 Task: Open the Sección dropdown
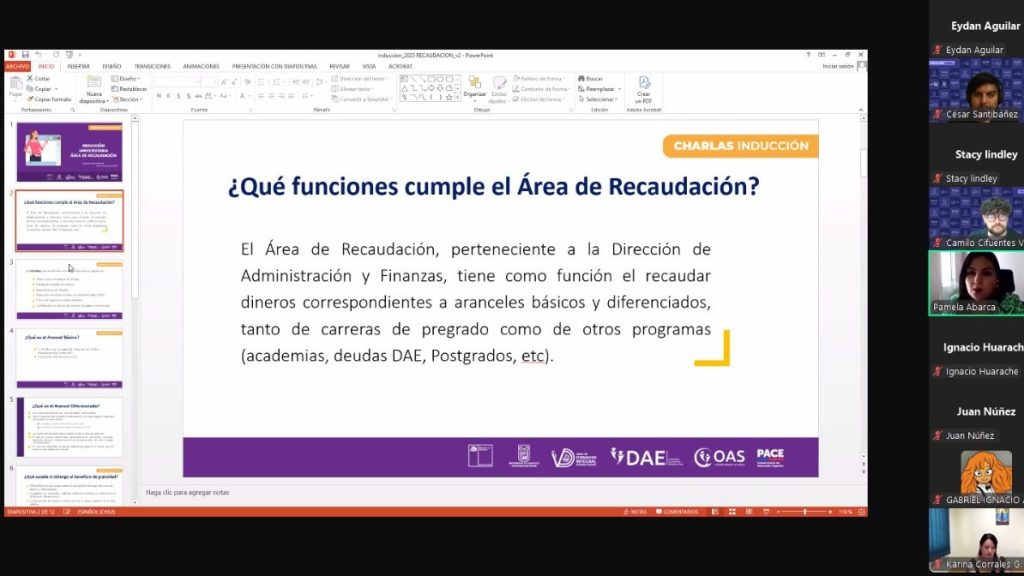pos(128,100)
